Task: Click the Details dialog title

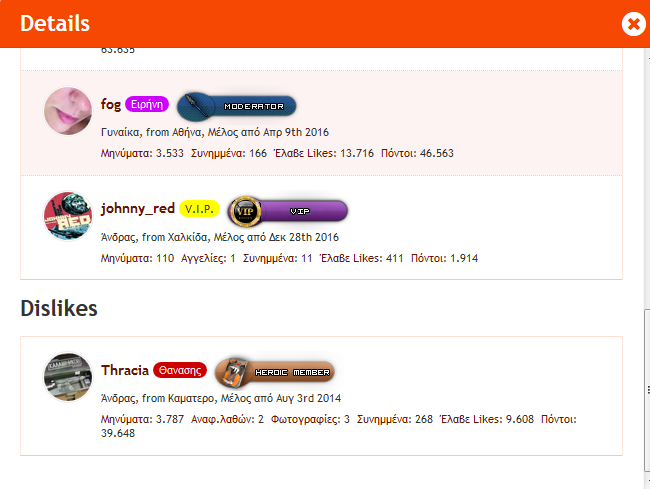Action: coord(55,24)
